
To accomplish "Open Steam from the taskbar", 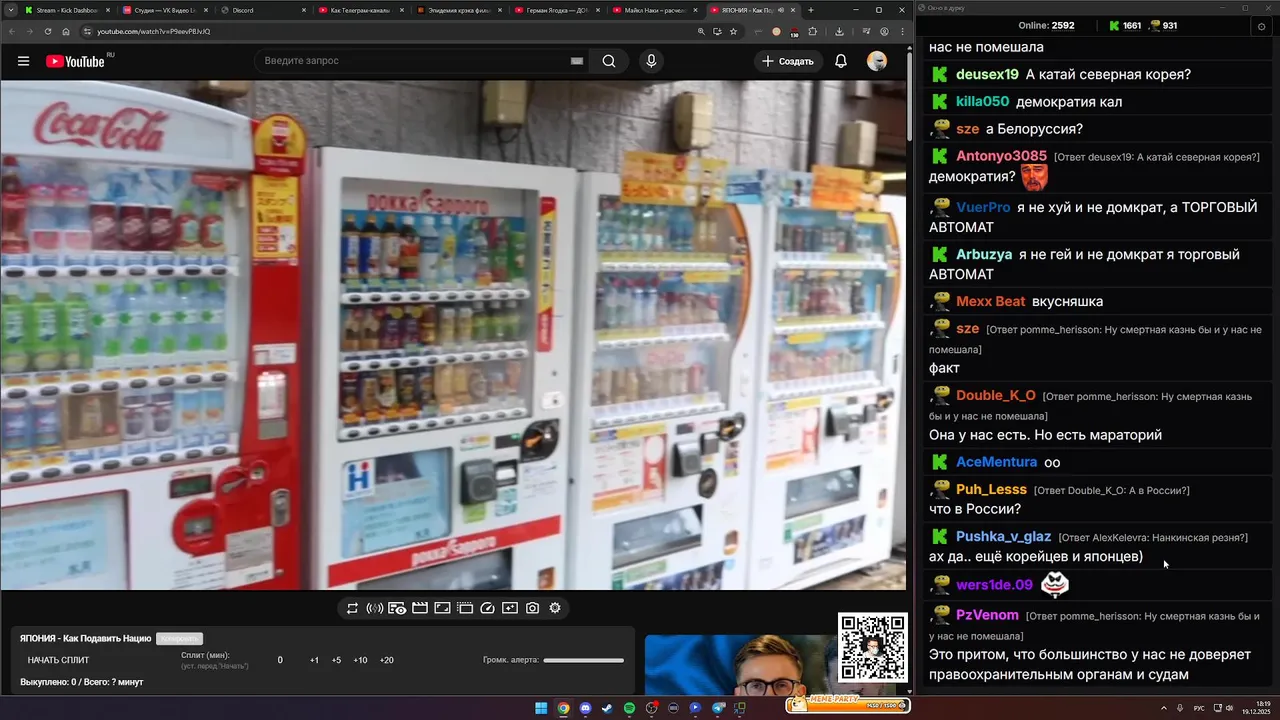I will (x=607, y=708).
